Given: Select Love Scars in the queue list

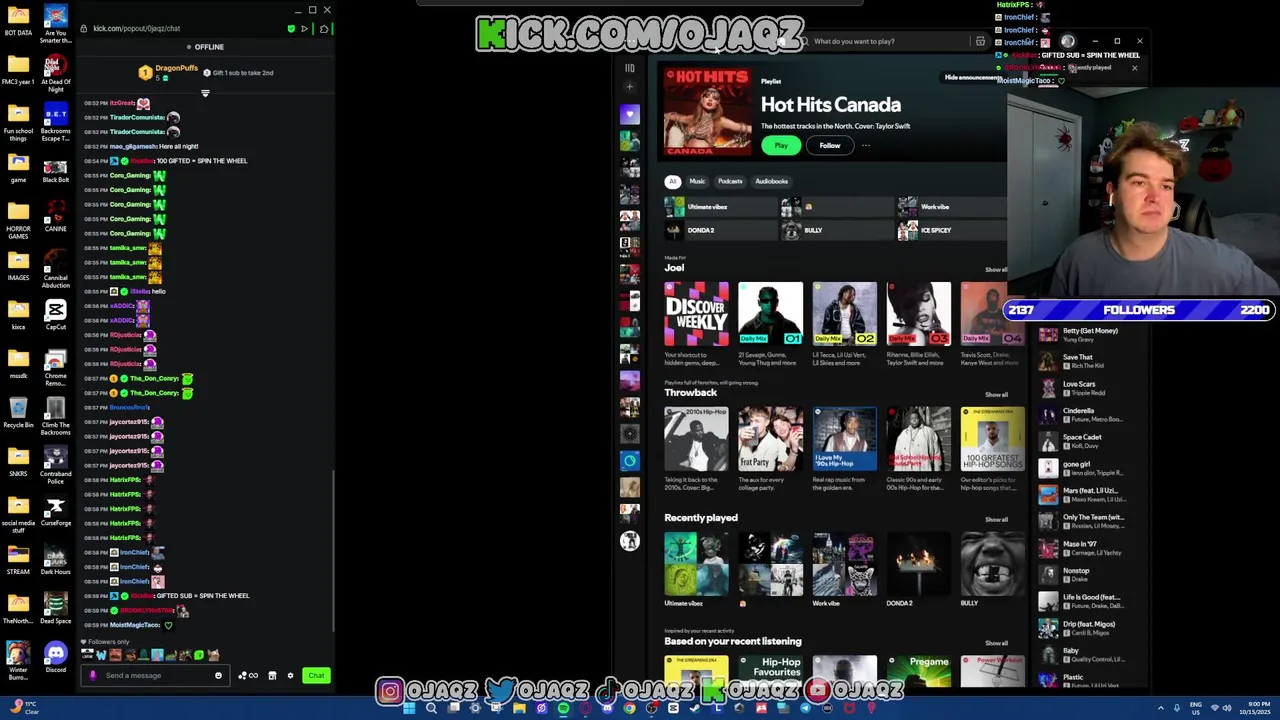Looking at the screenshot, I should point(1090,388).
